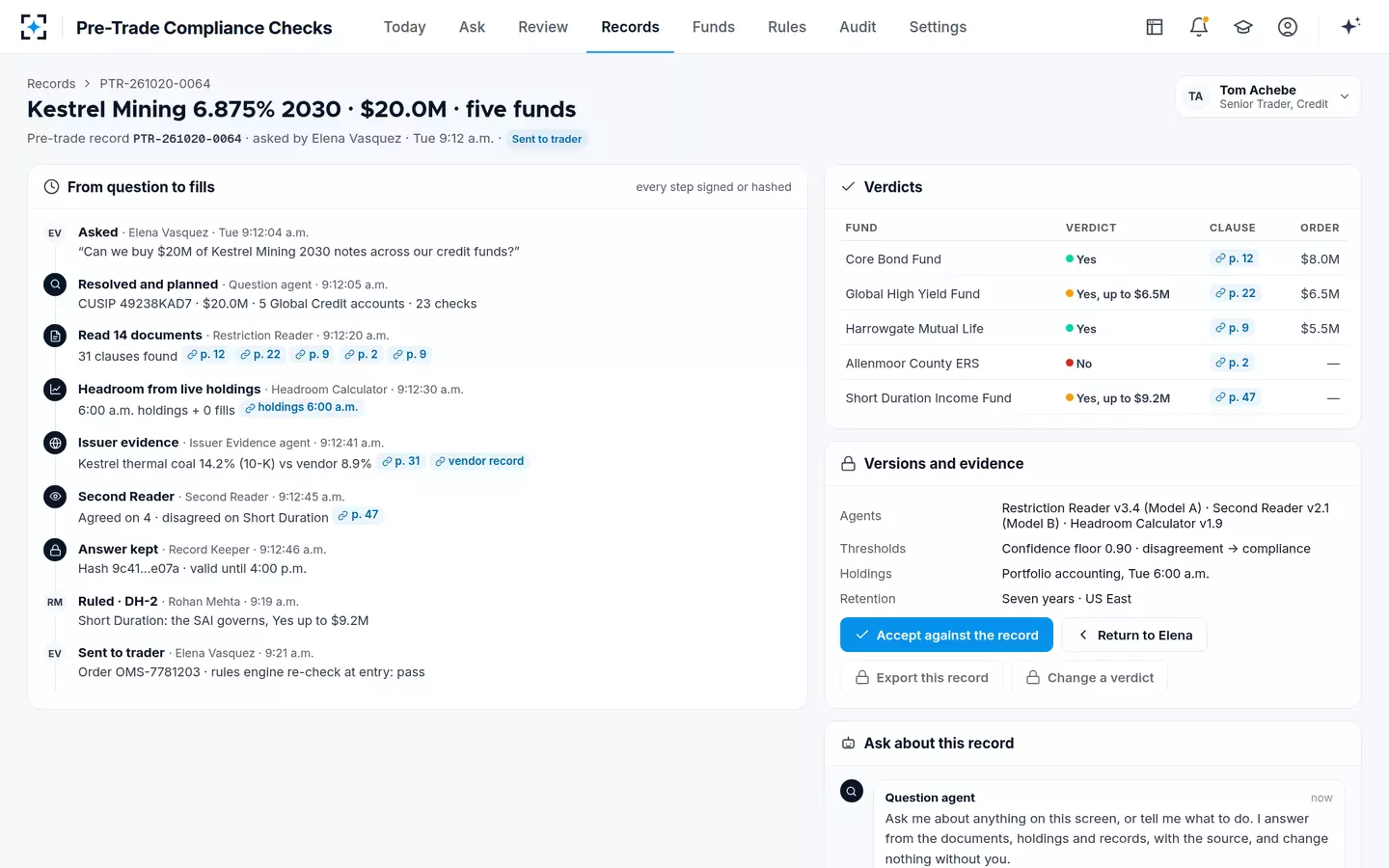
Task: Click Accept against the record
Action: [946, 636]
